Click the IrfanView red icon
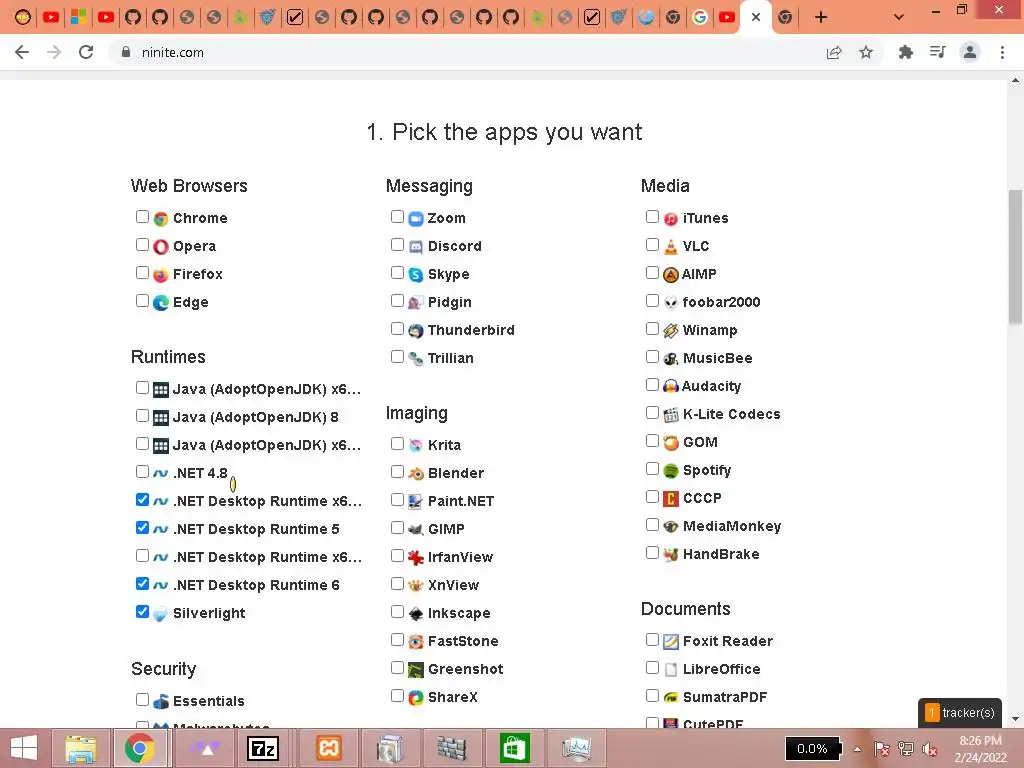This screenshot has width=1024, height=768. click(416, 558)
